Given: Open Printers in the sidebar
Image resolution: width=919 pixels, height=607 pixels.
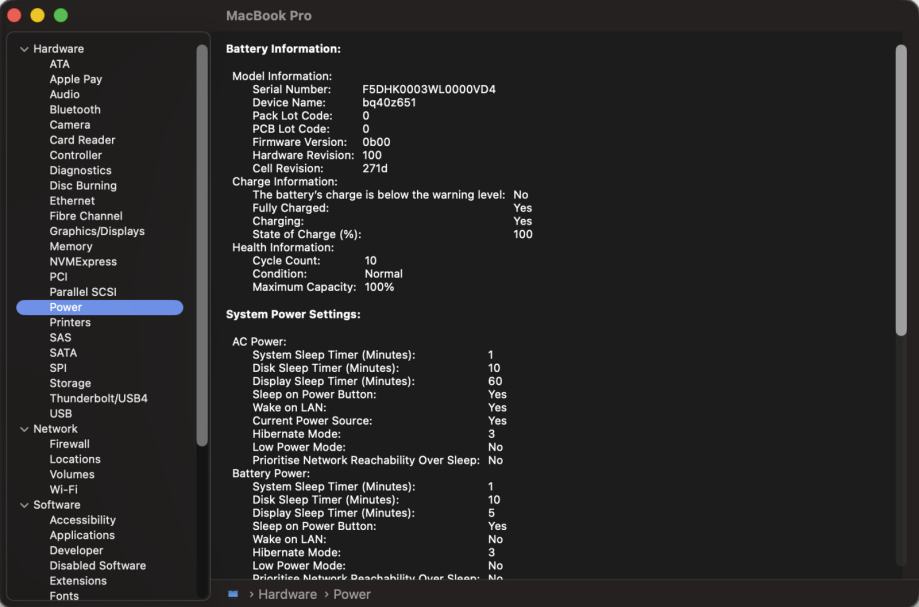Looking at the screenshot, I should coord(70,323).
